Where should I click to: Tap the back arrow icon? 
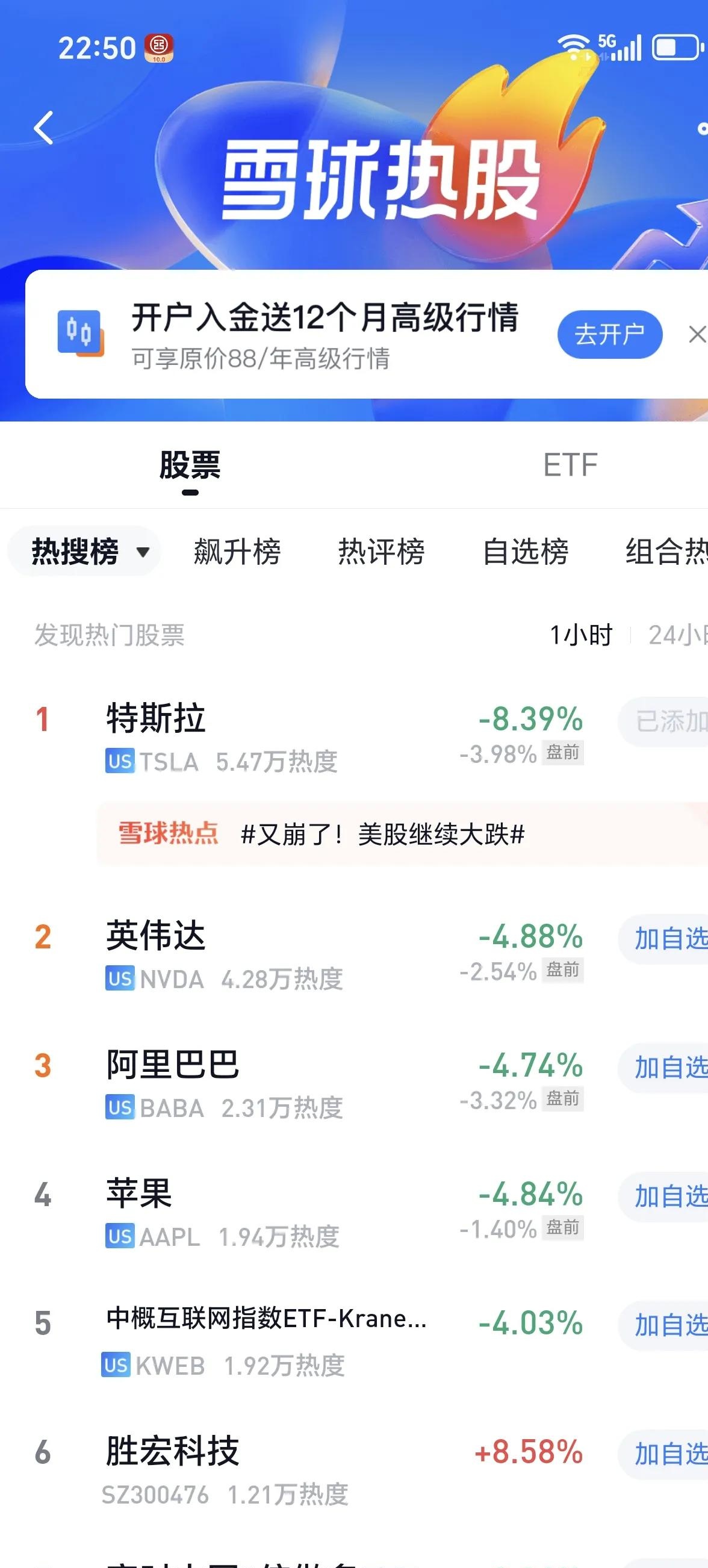(x=44, y=128)
